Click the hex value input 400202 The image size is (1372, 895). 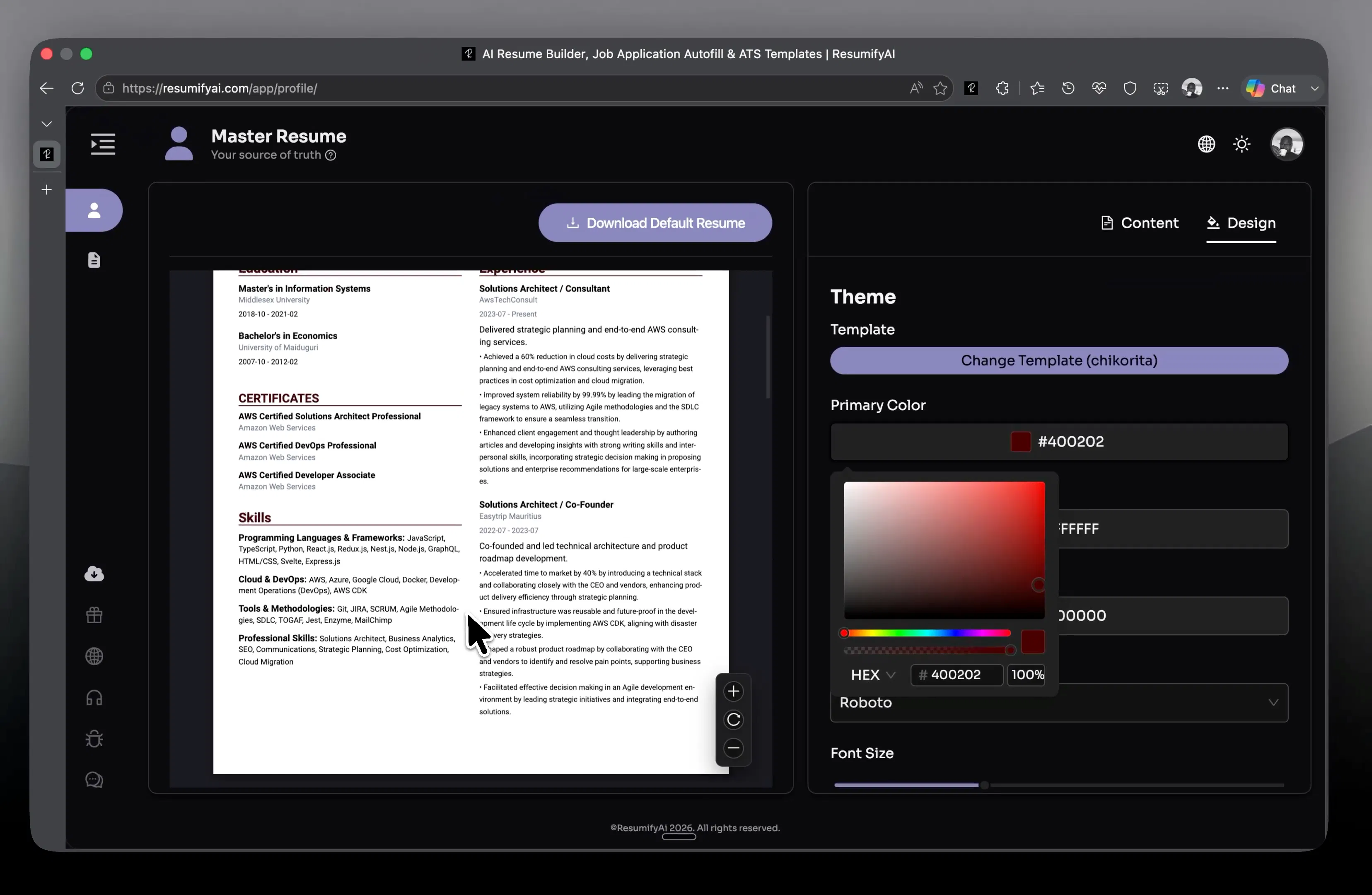[x=957, y=675]
